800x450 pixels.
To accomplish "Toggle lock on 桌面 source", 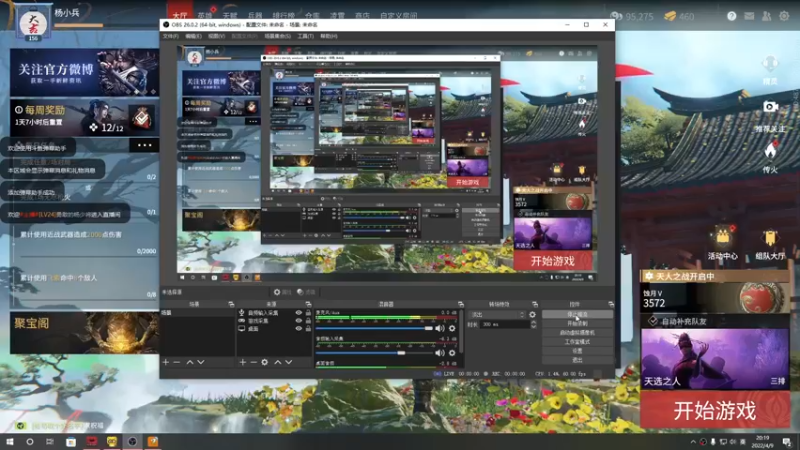I will (308, 329).
